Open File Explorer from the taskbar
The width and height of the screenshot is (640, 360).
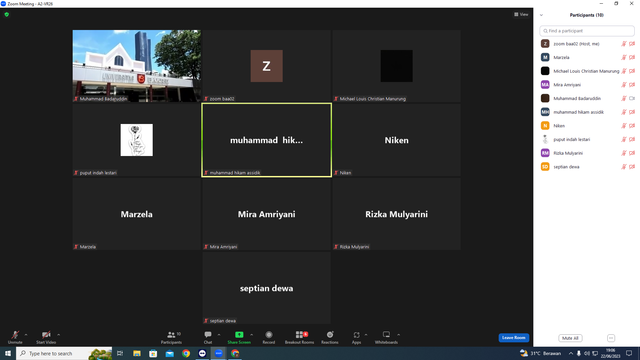(137, 353)
